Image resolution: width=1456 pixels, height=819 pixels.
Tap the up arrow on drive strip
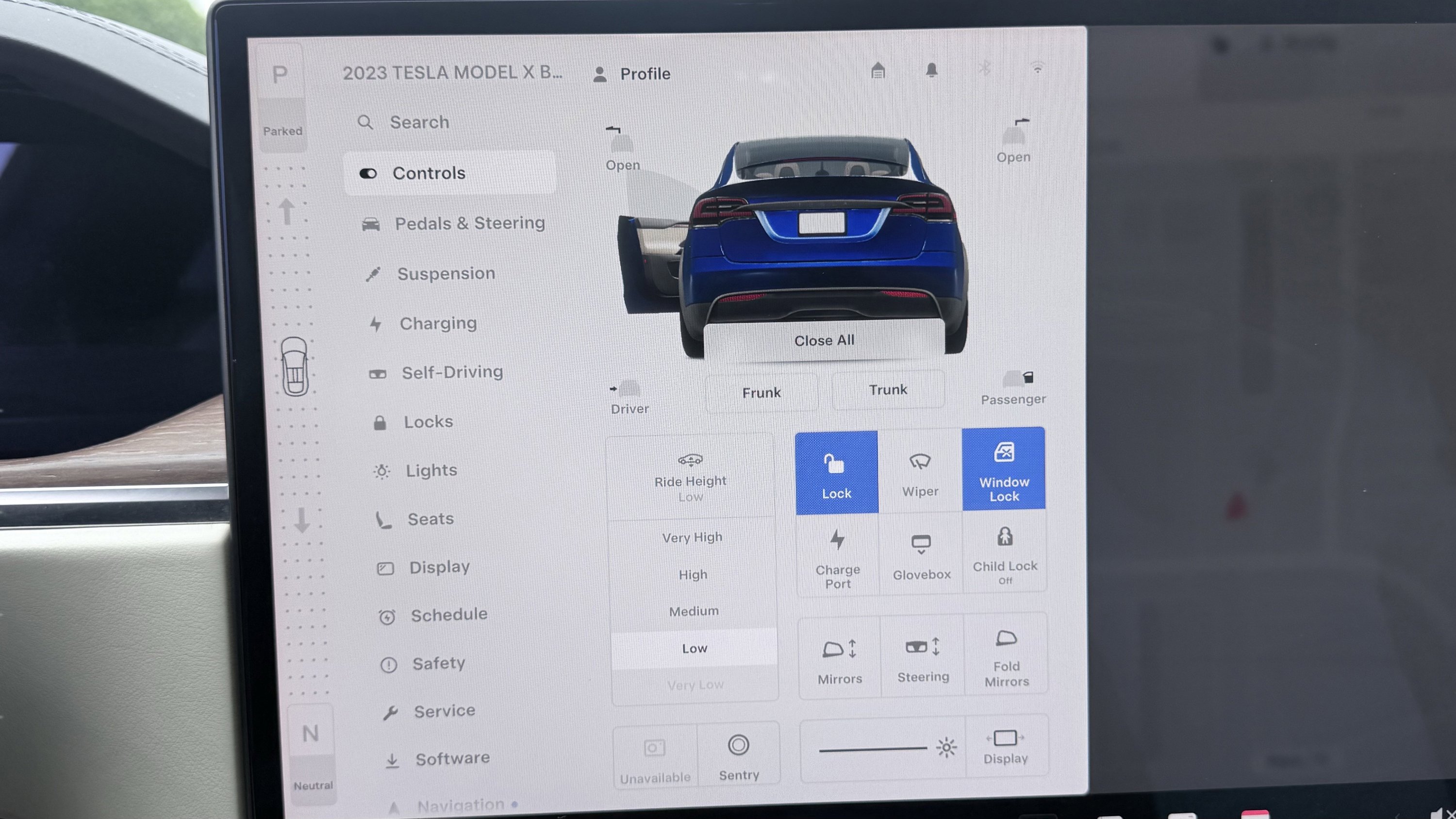(x=286, y=211)
